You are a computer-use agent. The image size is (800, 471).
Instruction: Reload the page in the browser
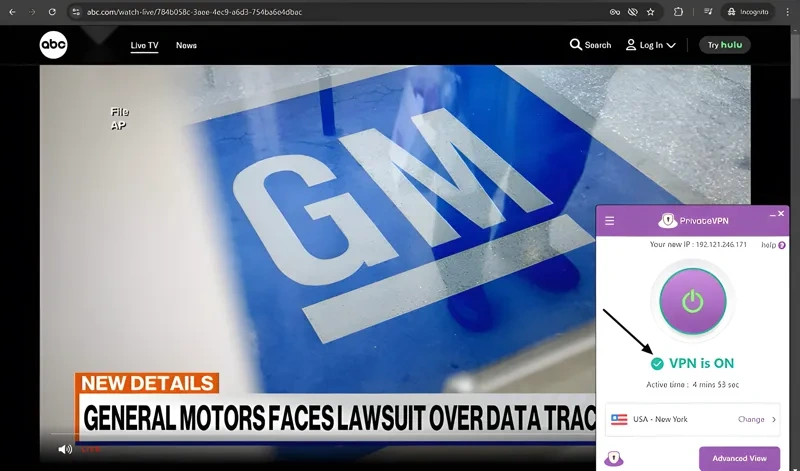tap(52, 12)
